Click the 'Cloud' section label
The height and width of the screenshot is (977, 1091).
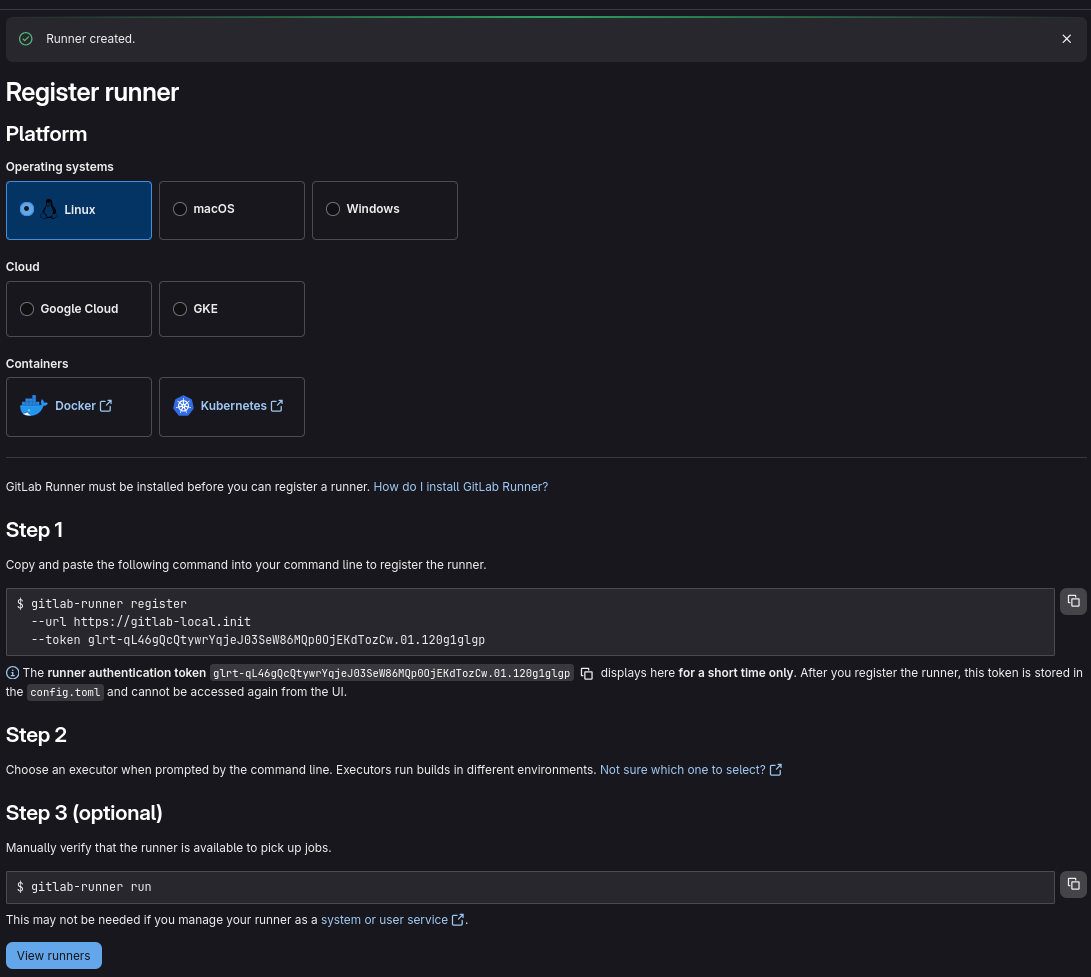pos(23,267)
